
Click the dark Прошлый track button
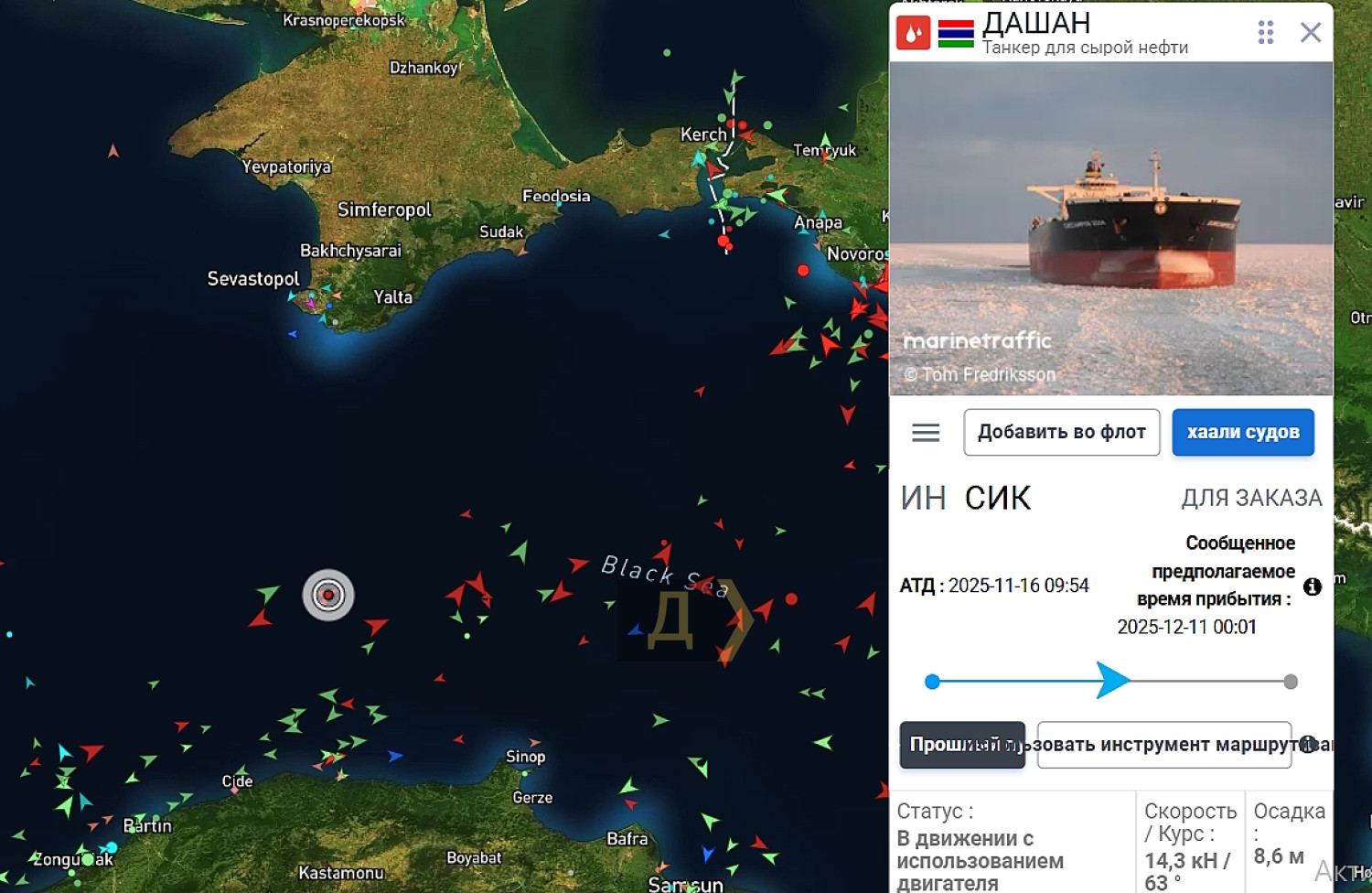[962, 745]
